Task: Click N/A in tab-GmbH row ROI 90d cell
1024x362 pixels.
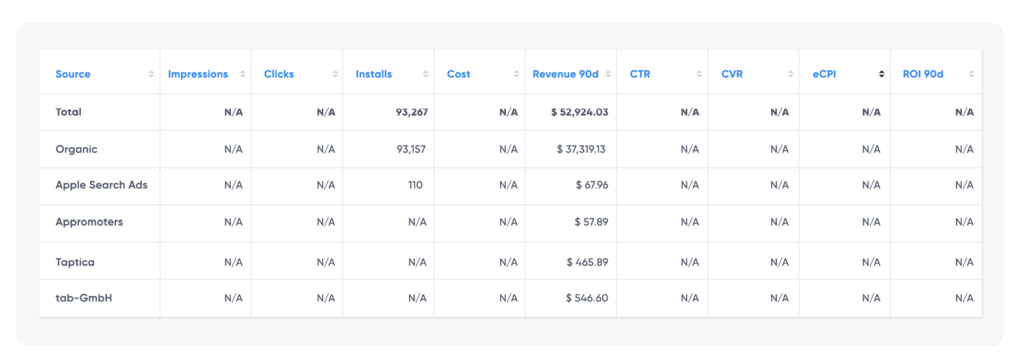Action: tap(965, 298)
